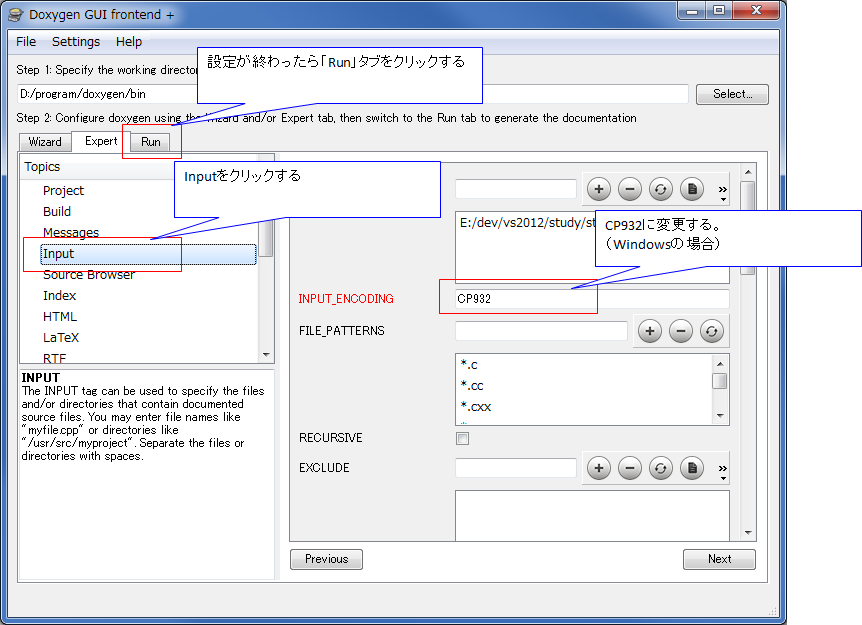Click the INPUT_ENCODING field showing CP932

pos(592,298)
